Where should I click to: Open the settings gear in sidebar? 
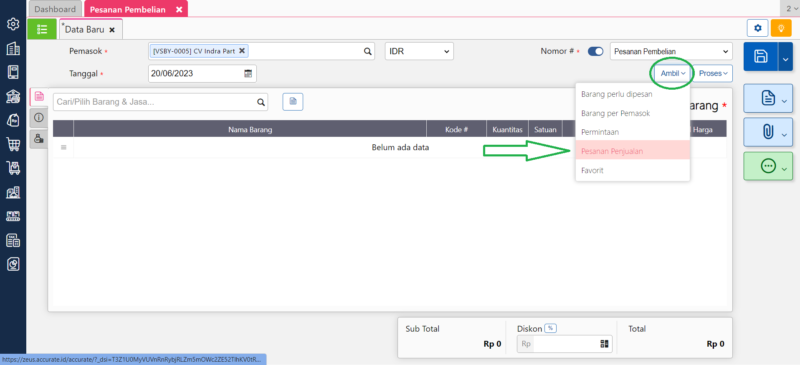coord(13,24)
